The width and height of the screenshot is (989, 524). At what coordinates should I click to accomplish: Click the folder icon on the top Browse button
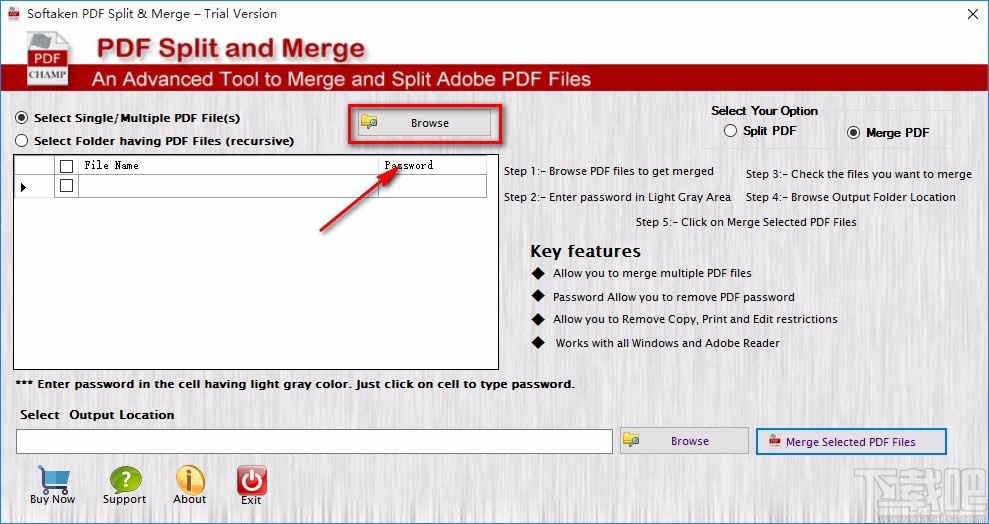tap(369, 122)
